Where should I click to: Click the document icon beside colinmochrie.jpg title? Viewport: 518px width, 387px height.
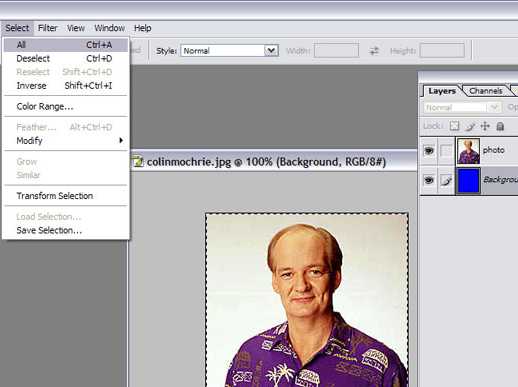pyautogui.click(x=138, y=162)
